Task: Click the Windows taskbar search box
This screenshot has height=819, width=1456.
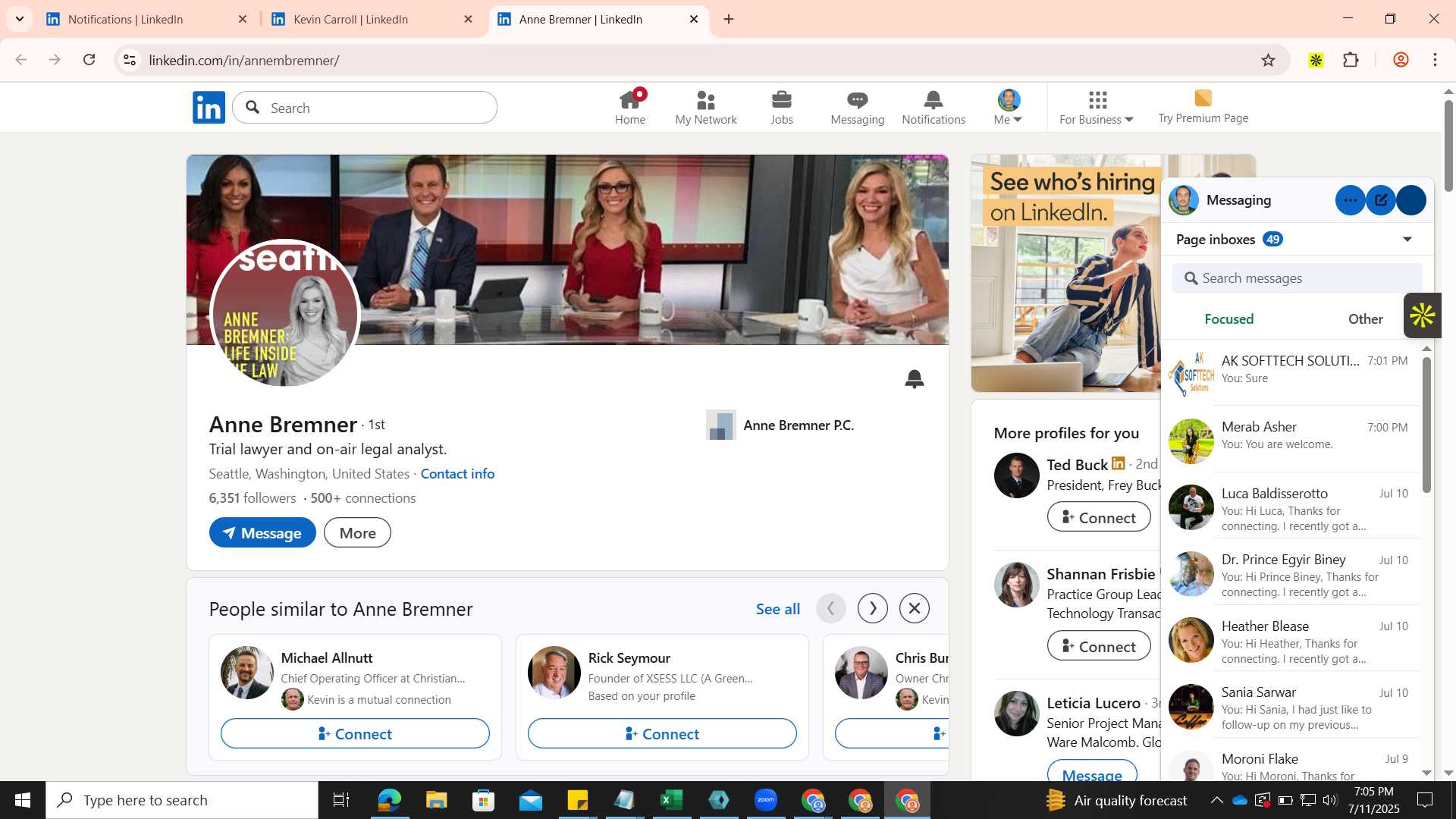Action: pos(182,800)
